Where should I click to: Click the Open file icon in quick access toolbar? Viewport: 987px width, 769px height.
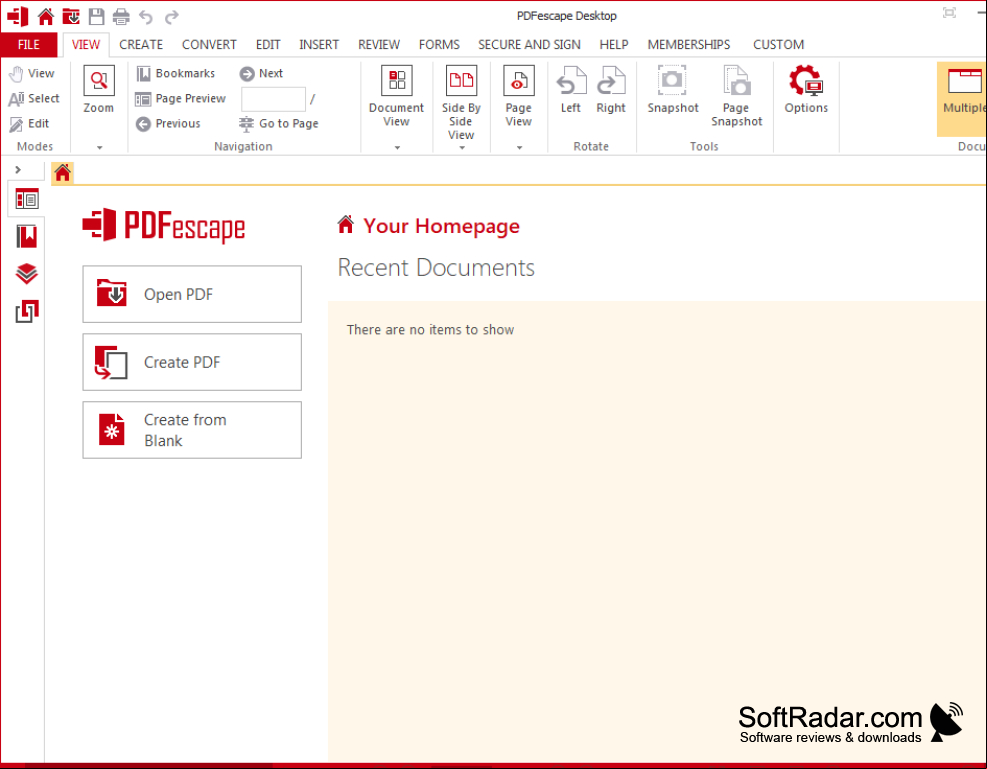click(x=71, y=16)
